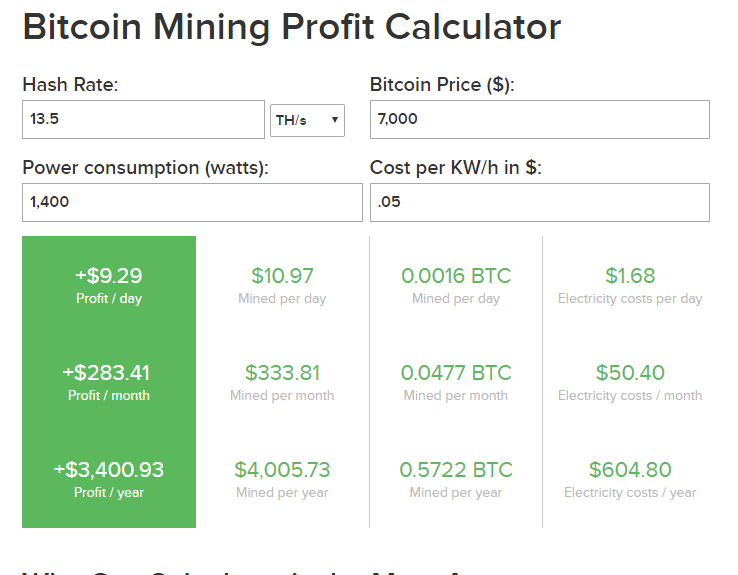Select the Power consumption watts field
Screen dimensions: 738x575
point(192,202)
